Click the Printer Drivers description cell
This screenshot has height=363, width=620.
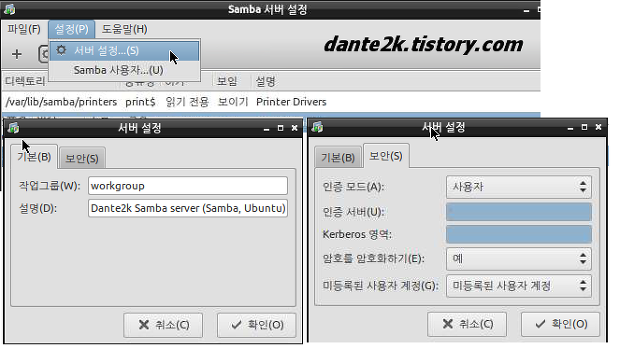click(291, 102)
